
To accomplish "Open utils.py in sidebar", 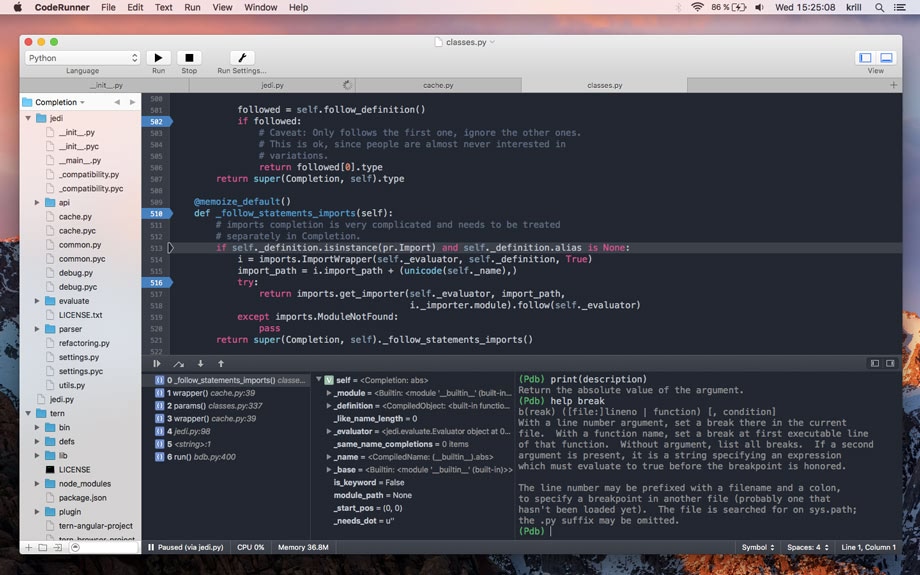I will [x=72, y=385].
